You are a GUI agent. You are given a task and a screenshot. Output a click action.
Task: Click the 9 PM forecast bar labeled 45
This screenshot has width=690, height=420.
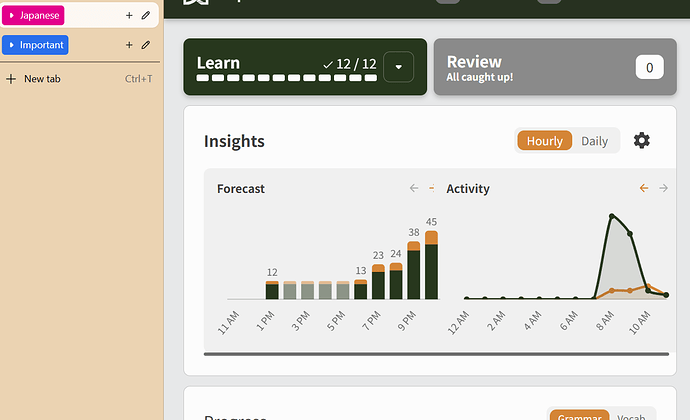point(431,265)
